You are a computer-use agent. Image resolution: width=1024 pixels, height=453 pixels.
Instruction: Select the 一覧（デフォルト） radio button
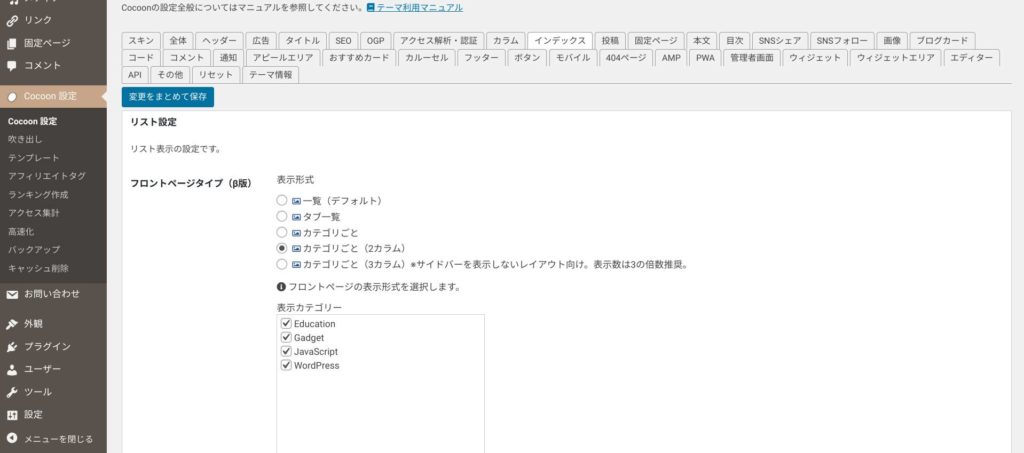[281, 200]
